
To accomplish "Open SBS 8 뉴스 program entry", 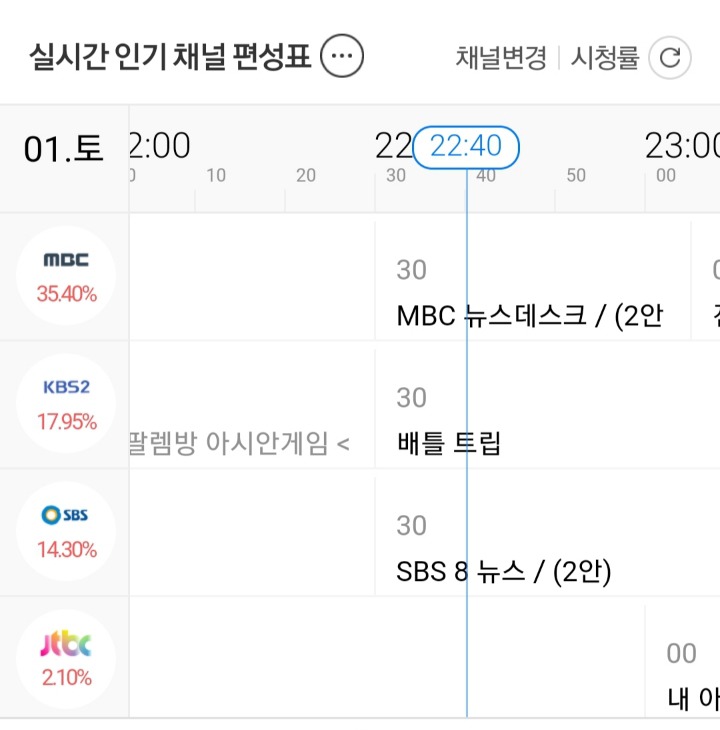I will click(x=503, y=571).
